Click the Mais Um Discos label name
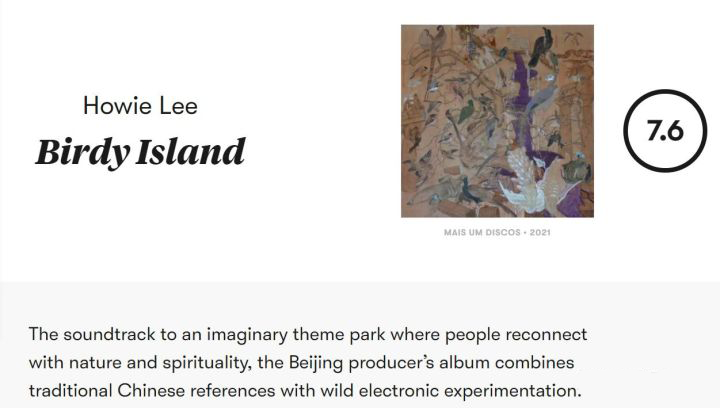 tap(483, 232)
